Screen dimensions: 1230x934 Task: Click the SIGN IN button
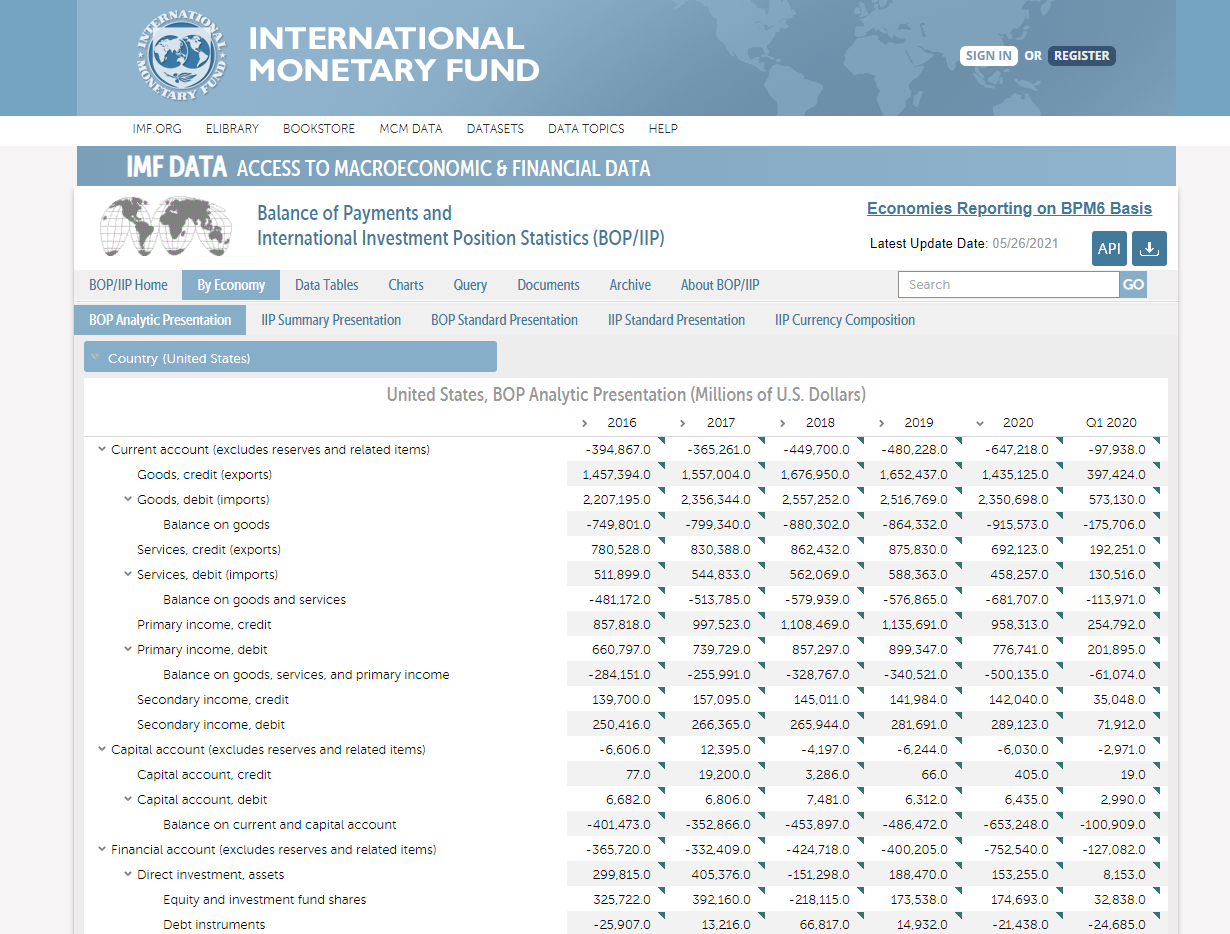click(988, 56)
